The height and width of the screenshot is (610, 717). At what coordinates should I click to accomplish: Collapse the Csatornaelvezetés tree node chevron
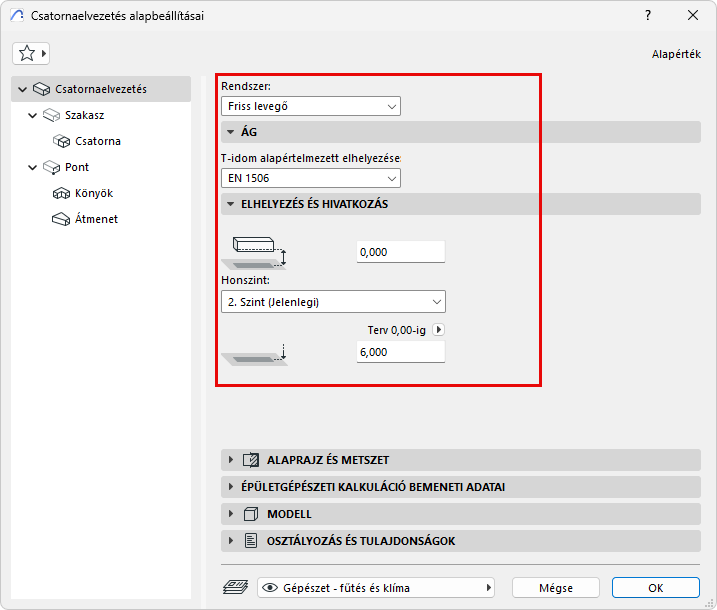[x=22, y=89]
